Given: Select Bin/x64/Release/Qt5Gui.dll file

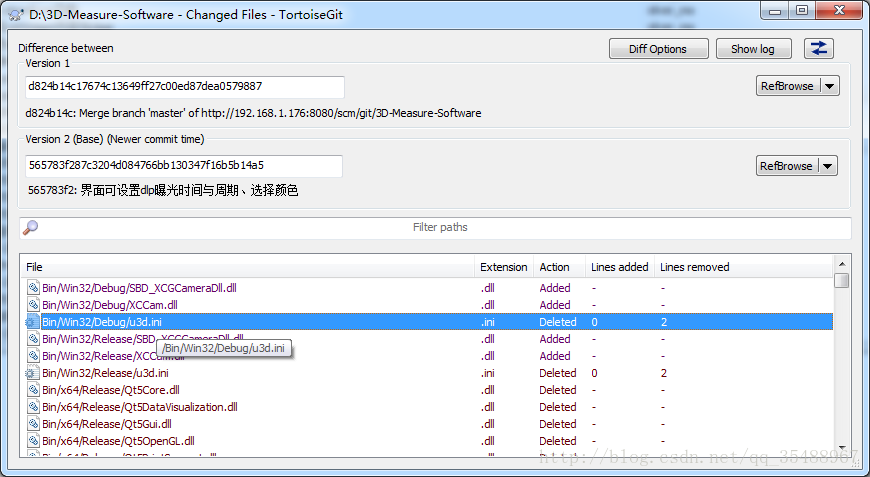Looking at the screenshot, I should point(107,424).
